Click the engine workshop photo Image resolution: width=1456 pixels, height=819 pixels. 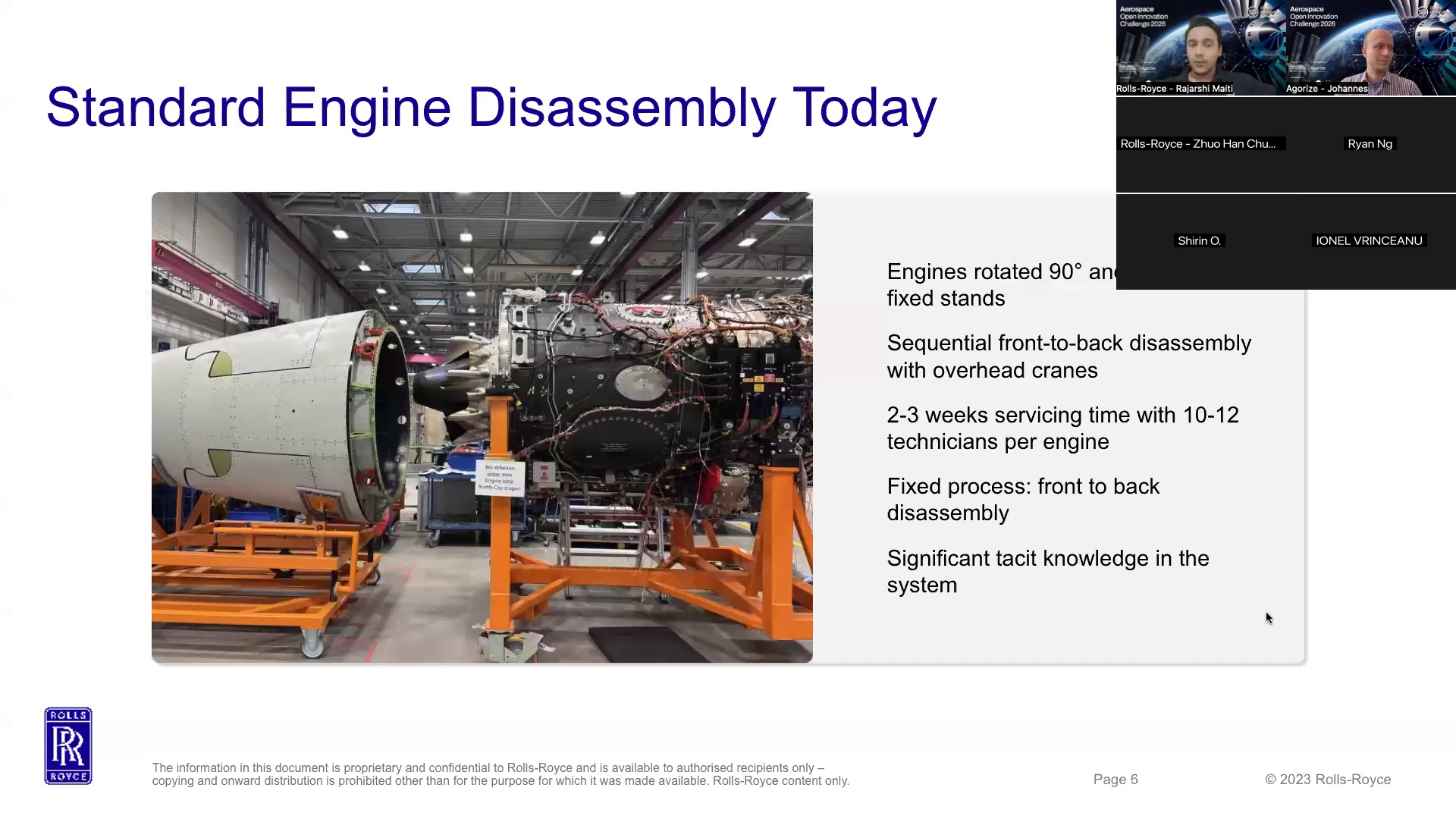[x=482, y=427]
